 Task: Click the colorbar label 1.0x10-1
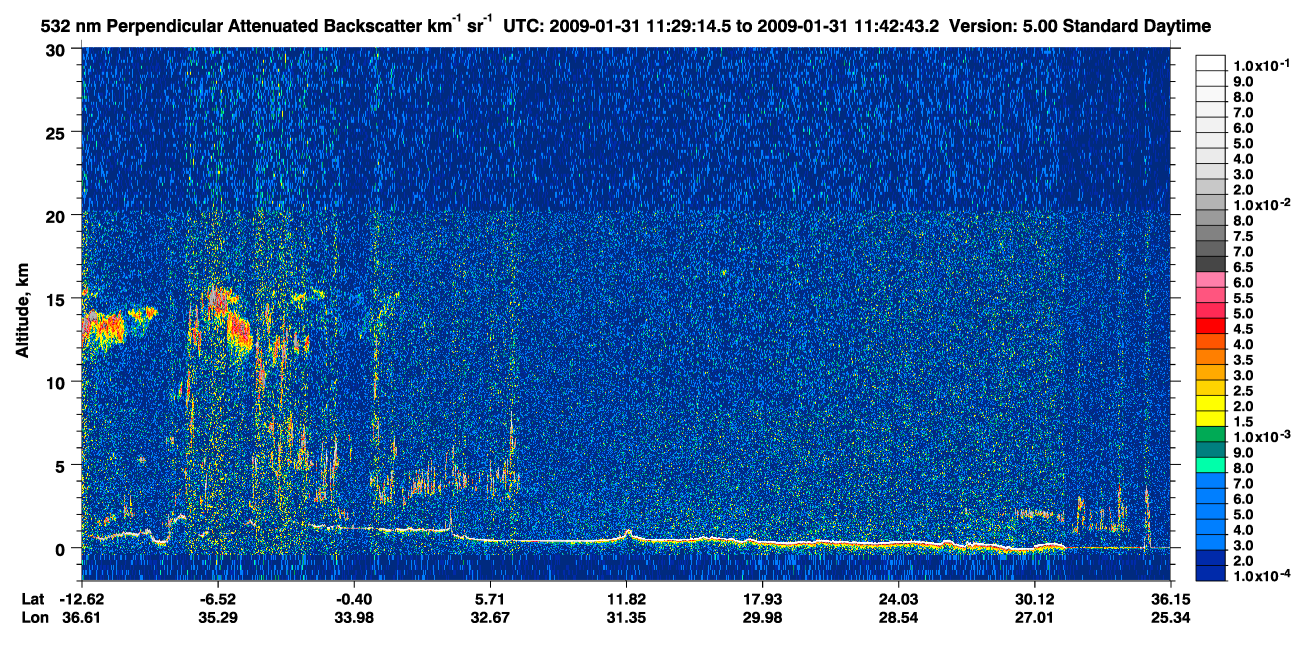pos(1262,64)
